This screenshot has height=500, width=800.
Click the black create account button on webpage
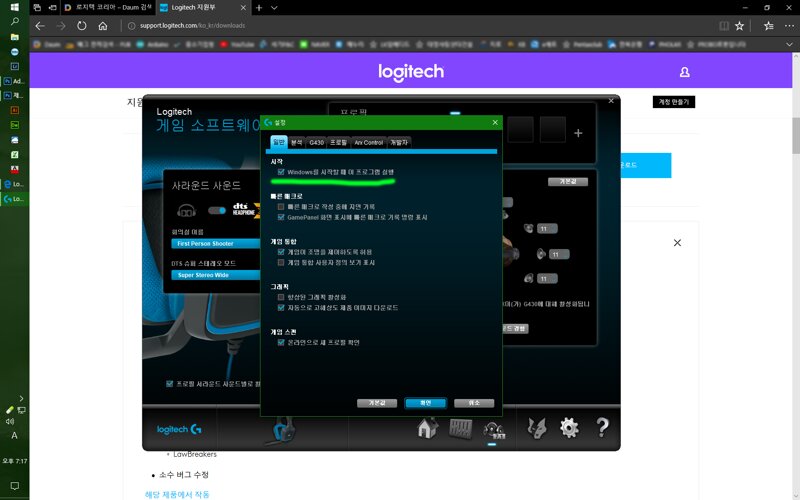(x=673, y=102)
